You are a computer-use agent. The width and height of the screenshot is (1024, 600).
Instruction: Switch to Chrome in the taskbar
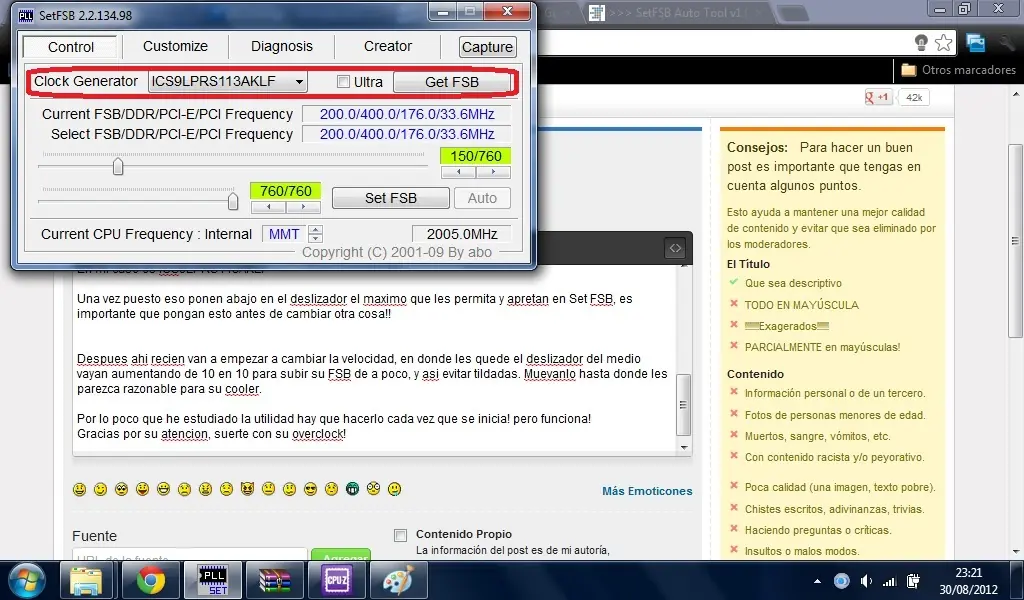(x=150, y=580)
